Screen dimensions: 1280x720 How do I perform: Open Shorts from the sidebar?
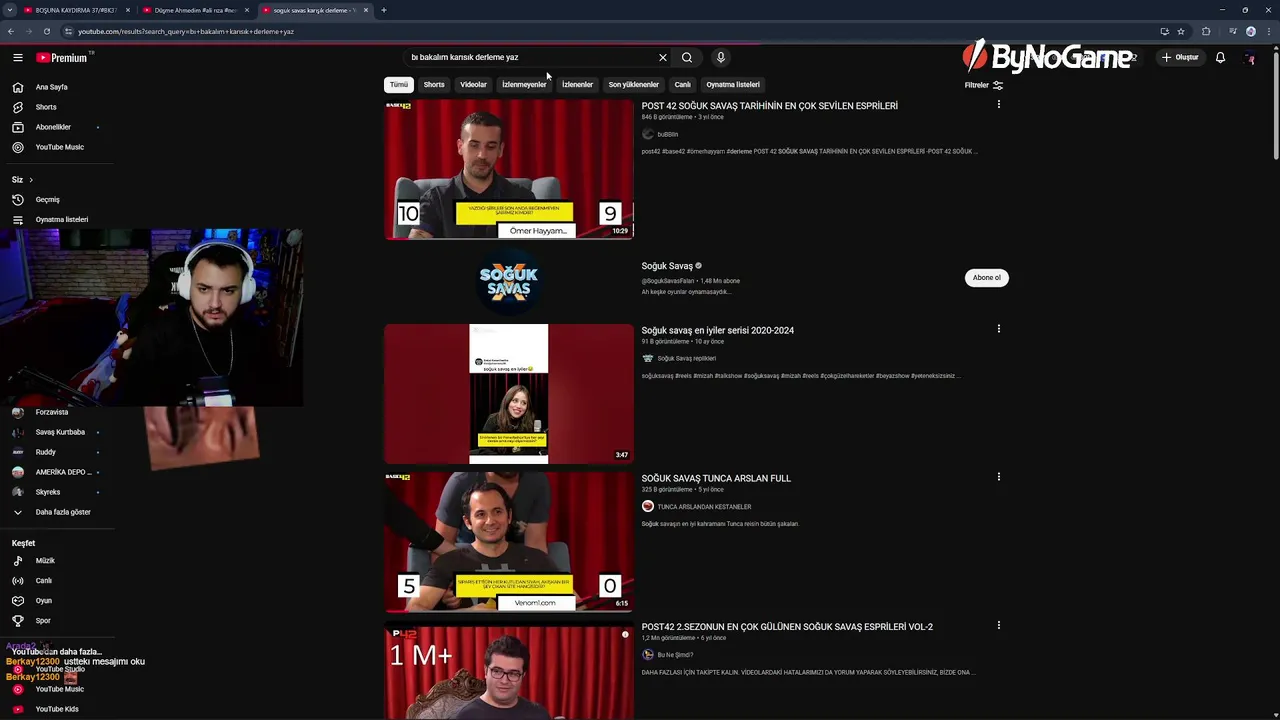coord(46,107)
